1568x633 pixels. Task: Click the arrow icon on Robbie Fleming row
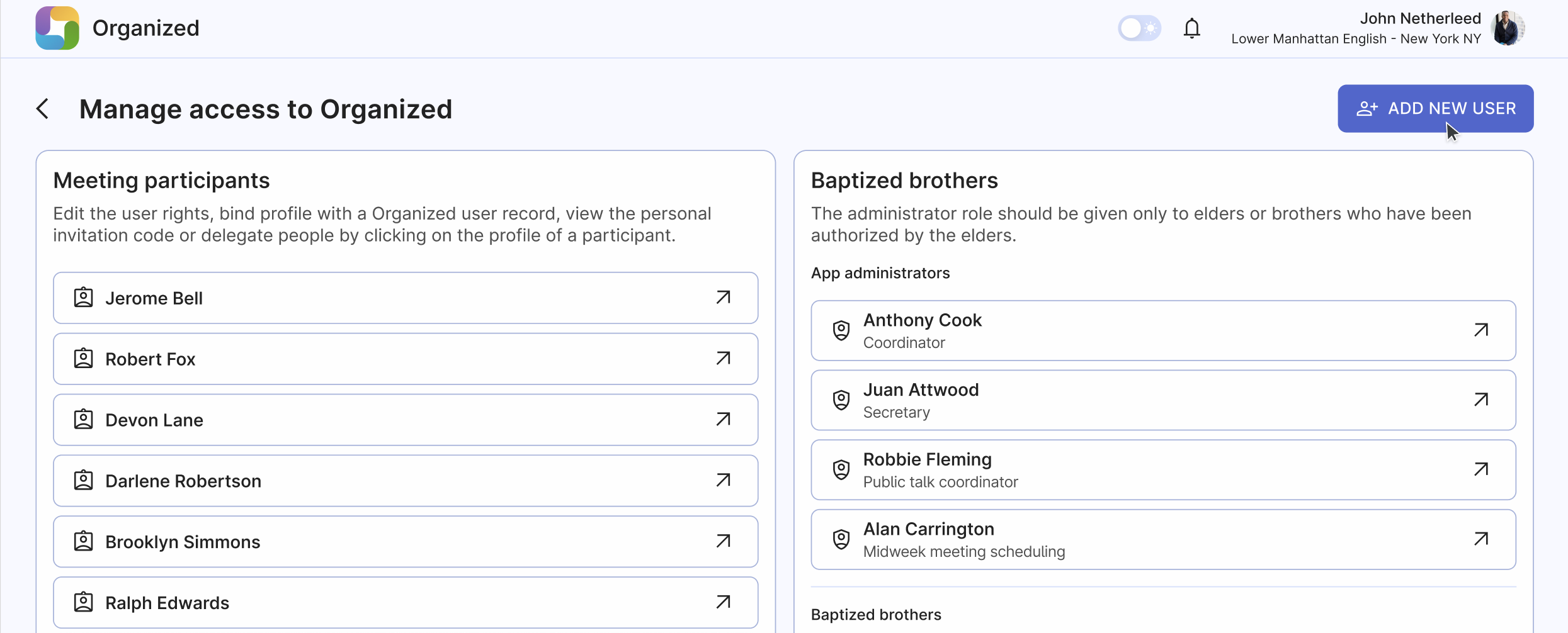pos(1480,469)
